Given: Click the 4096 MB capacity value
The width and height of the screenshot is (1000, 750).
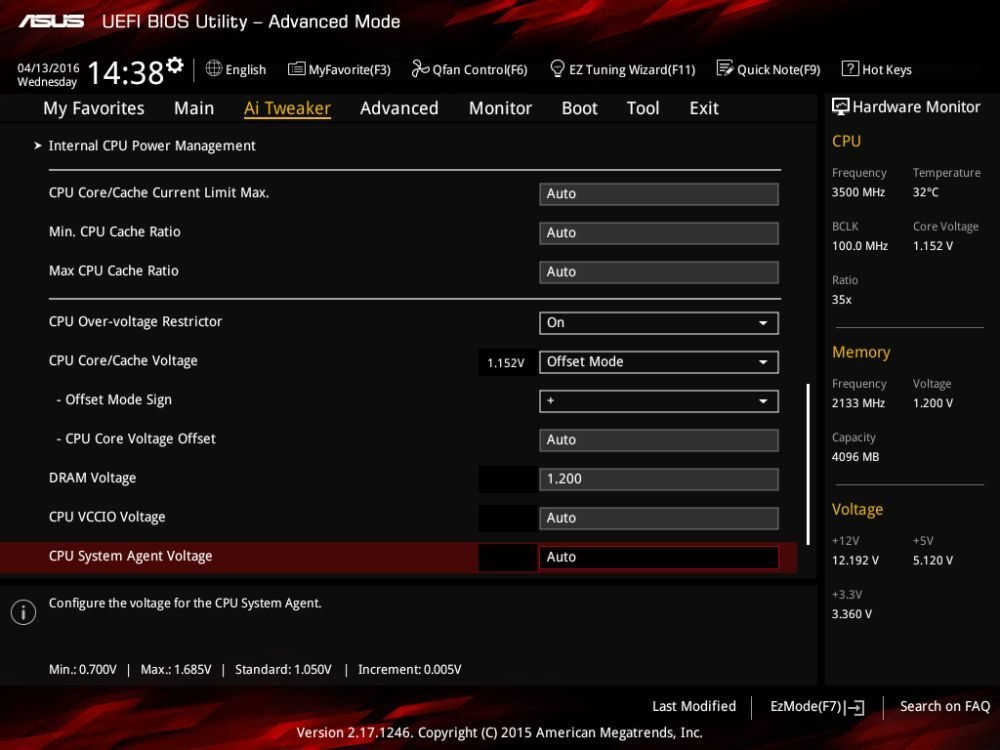Looking at the screenshot, I should coord(855,457).
